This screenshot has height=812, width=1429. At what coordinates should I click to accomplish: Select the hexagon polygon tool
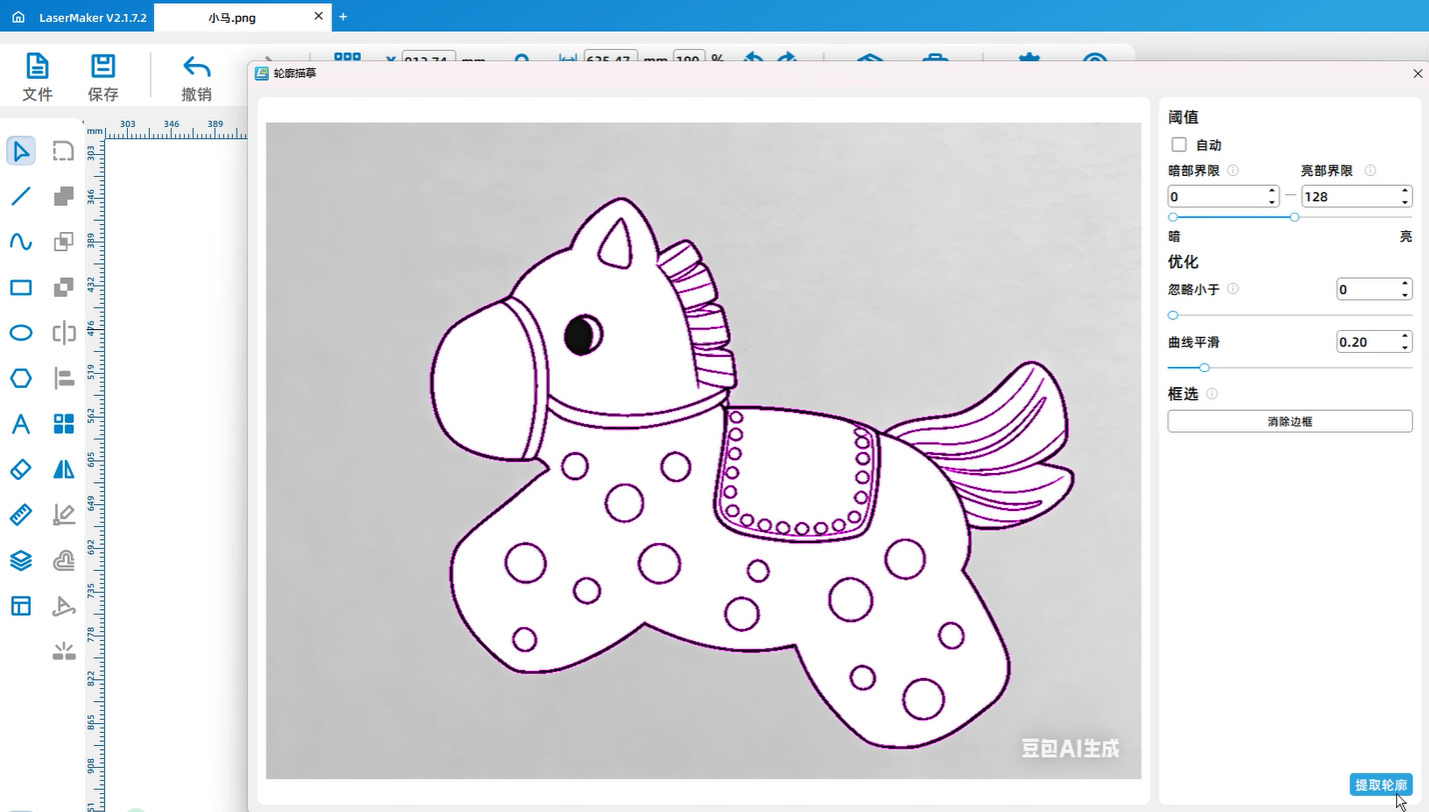[21, 378]
